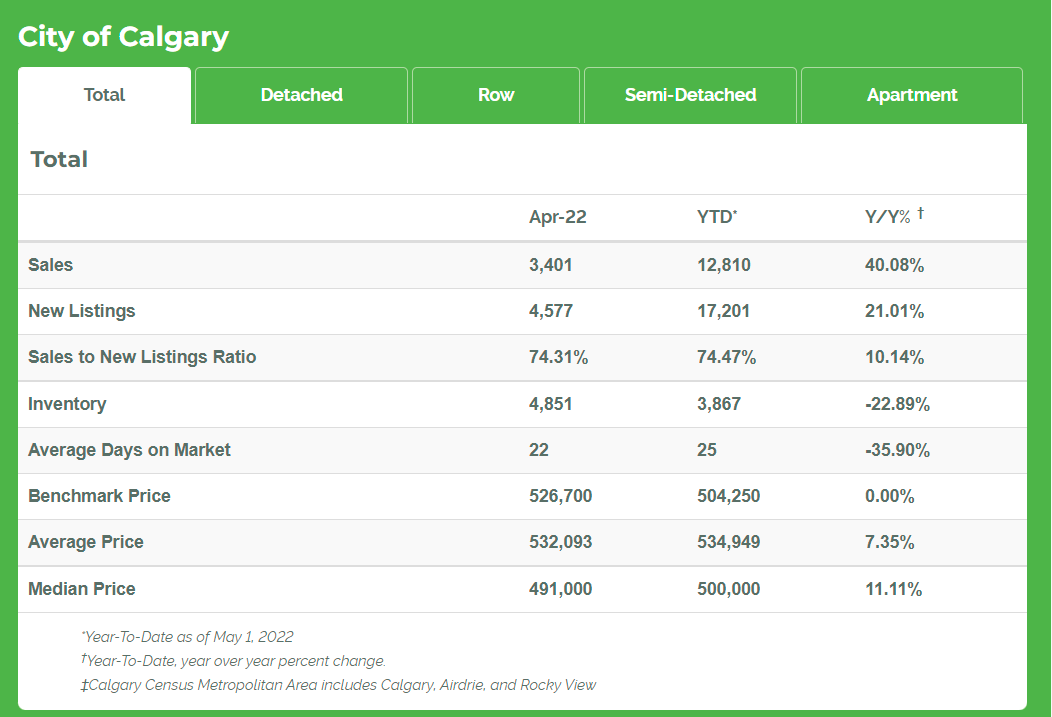The image size is (1052, 717).
Task: Select the YTD New Listings value 17,201
Action: (723, 311)
